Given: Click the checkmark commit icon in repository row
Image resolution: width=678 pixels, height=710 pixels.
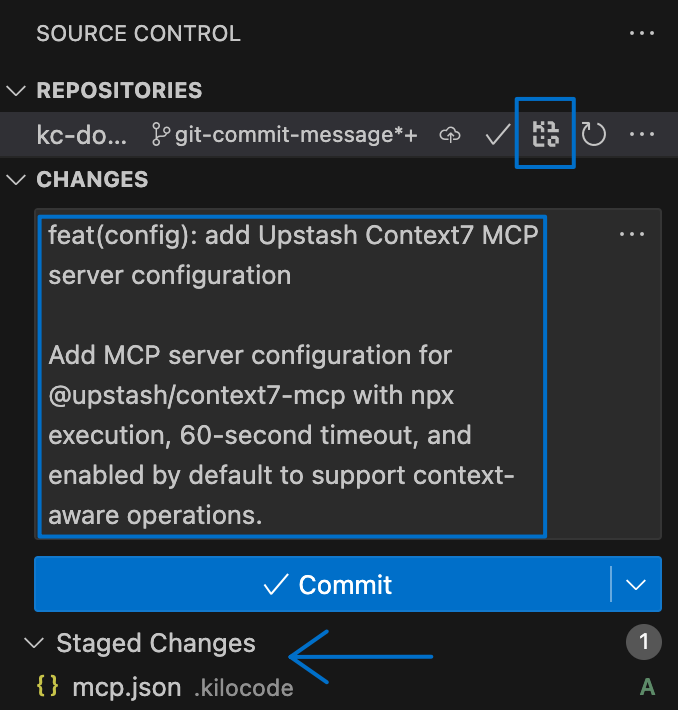Looking at the screenshot, I should click(498, 134).
